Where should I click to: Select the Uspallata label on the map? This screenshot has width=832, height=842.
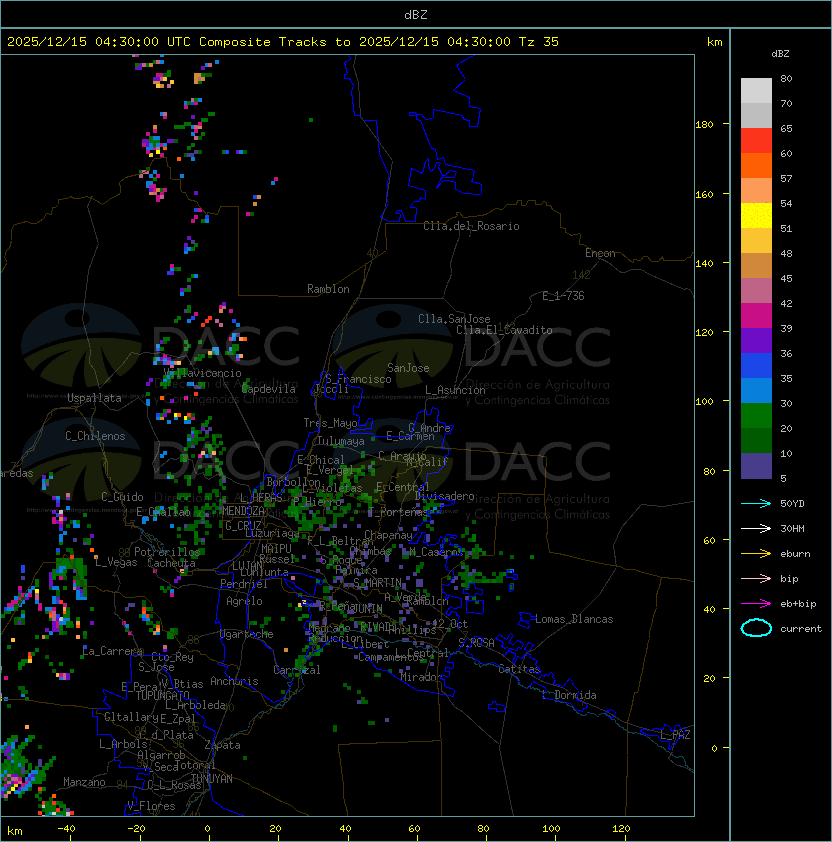(94, 398)
